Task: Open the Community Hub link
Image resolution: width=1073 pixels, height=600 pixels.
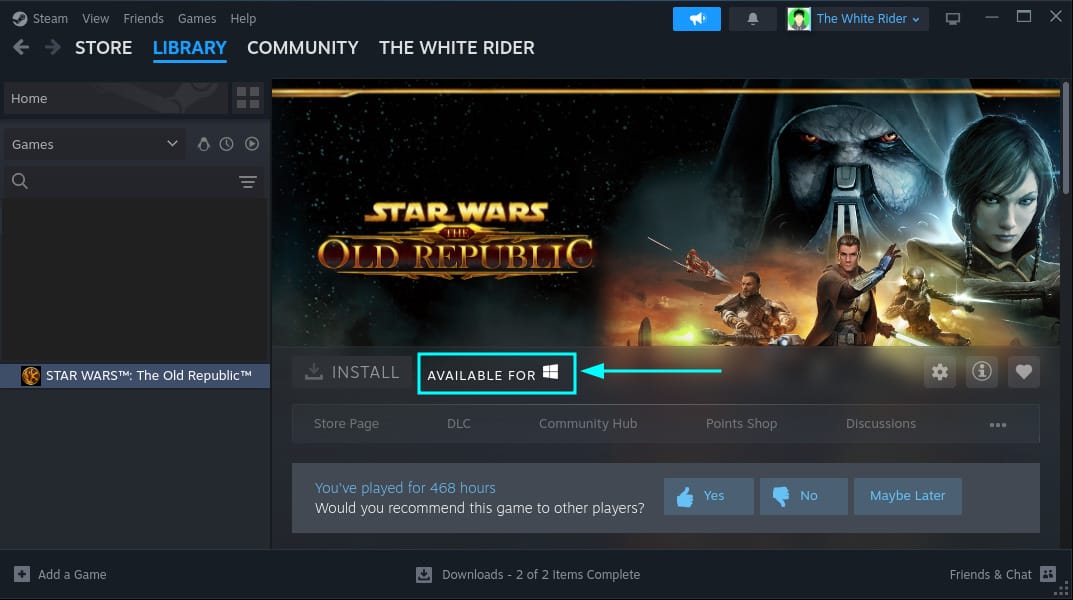Action: click(588, 423)
